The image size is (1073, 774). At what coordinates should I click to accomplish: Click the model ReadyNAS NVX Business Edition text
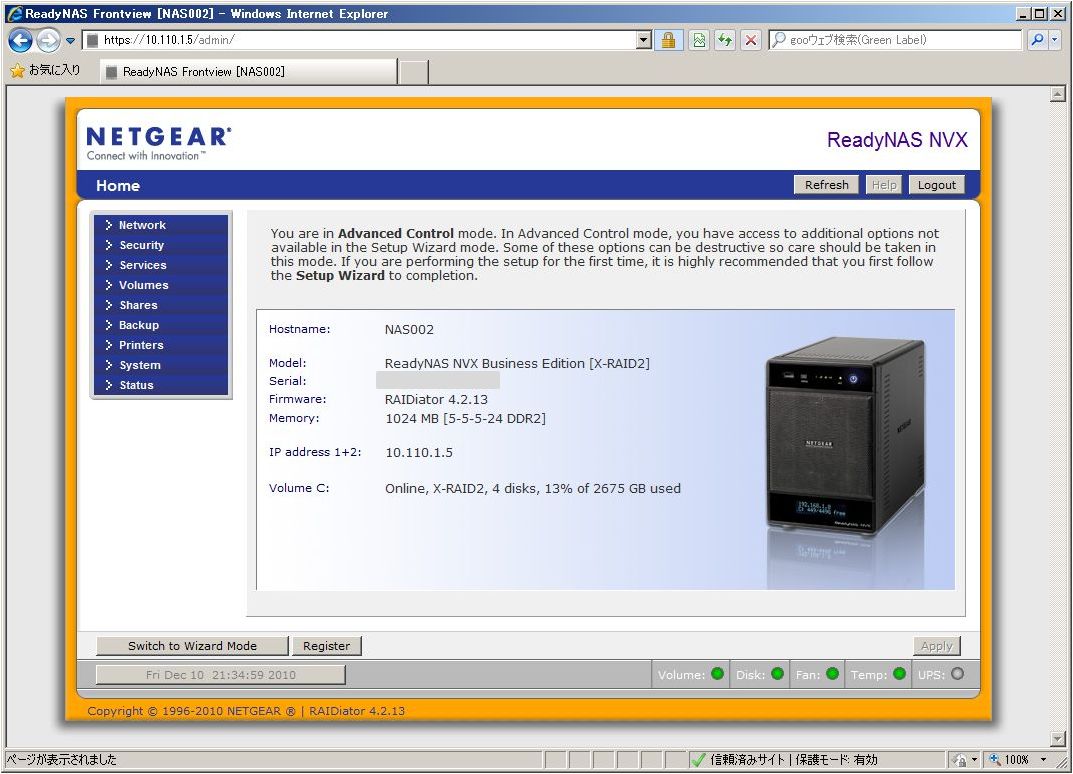(x=517, y=363)
